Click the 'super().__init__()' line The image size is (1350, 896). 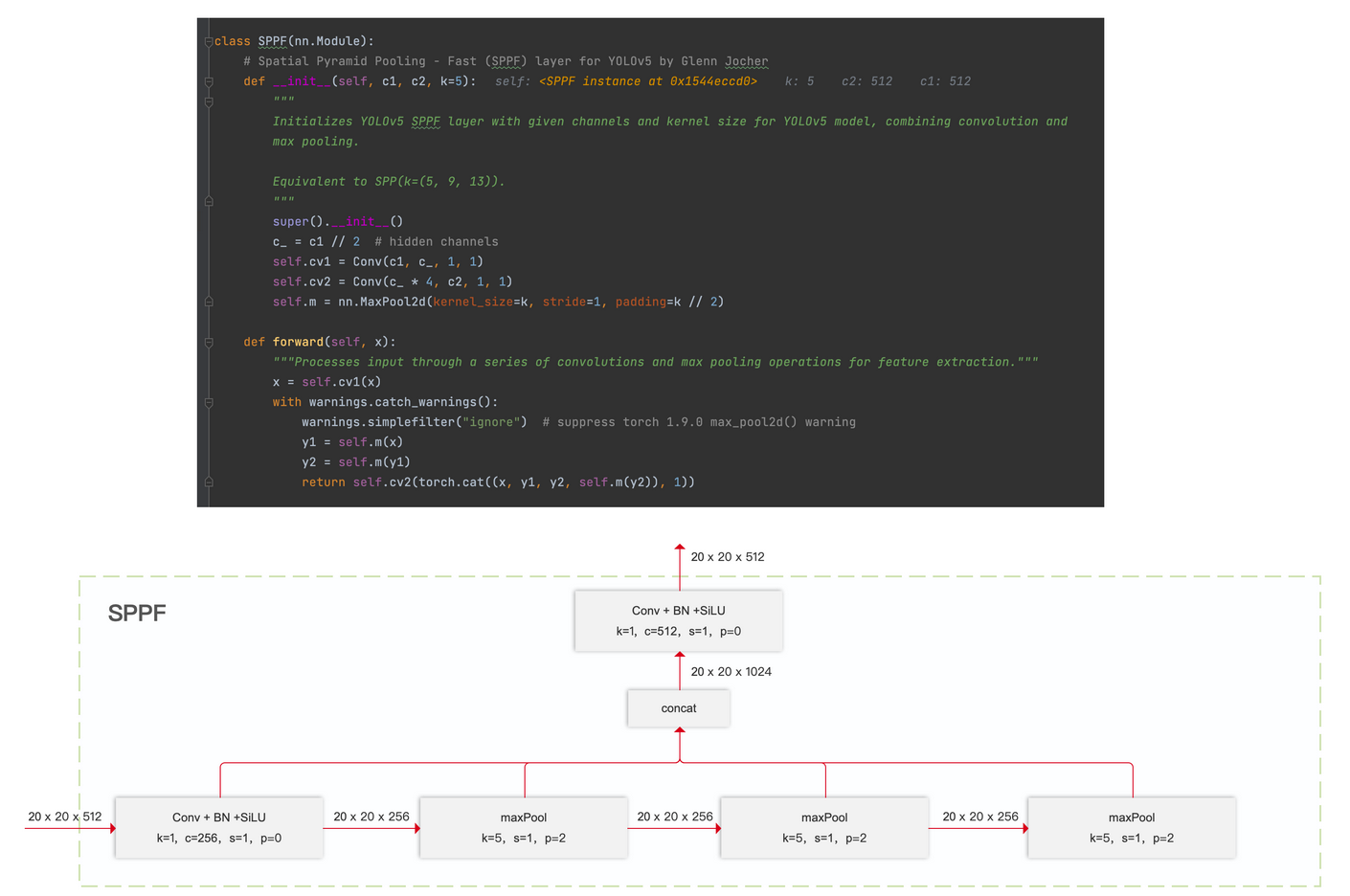338,221
